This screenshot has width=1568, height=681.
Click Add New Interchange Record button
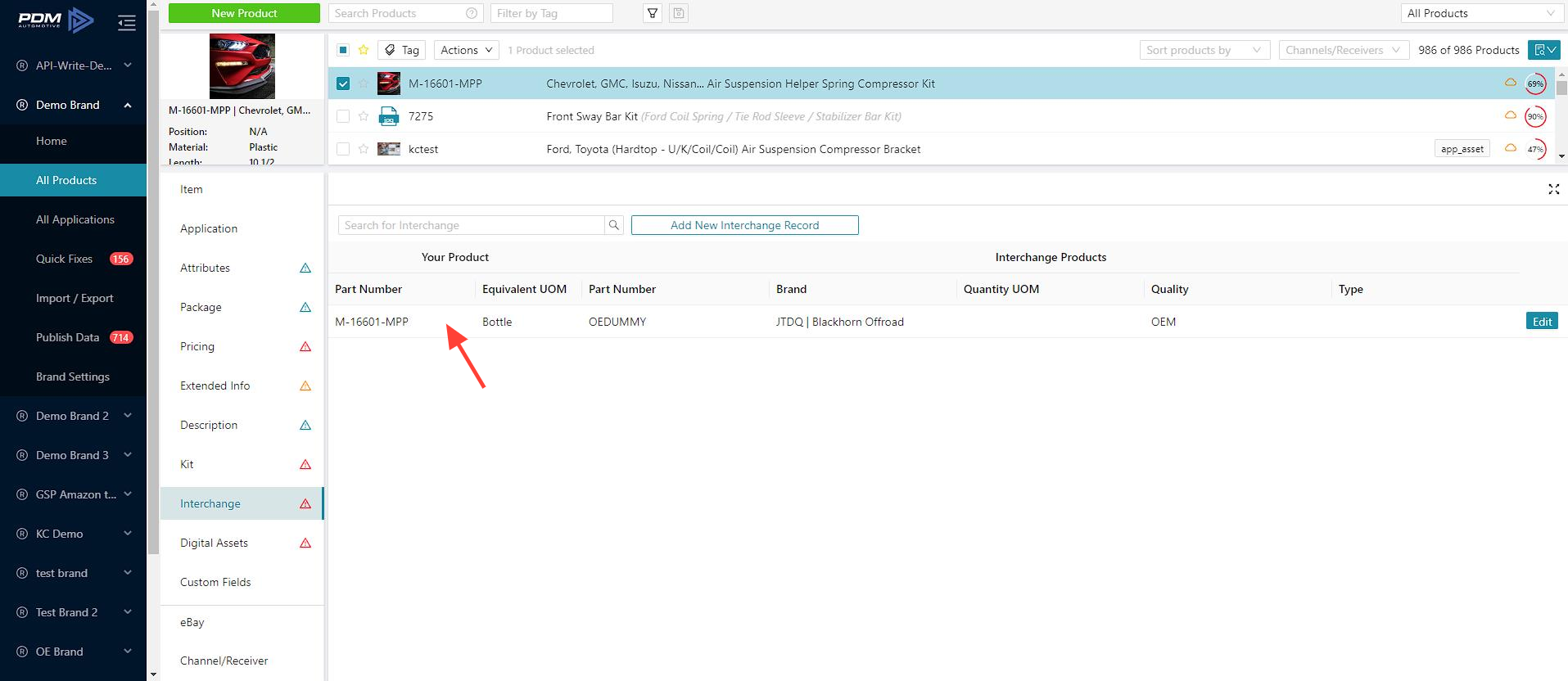(x=744, y=225)
